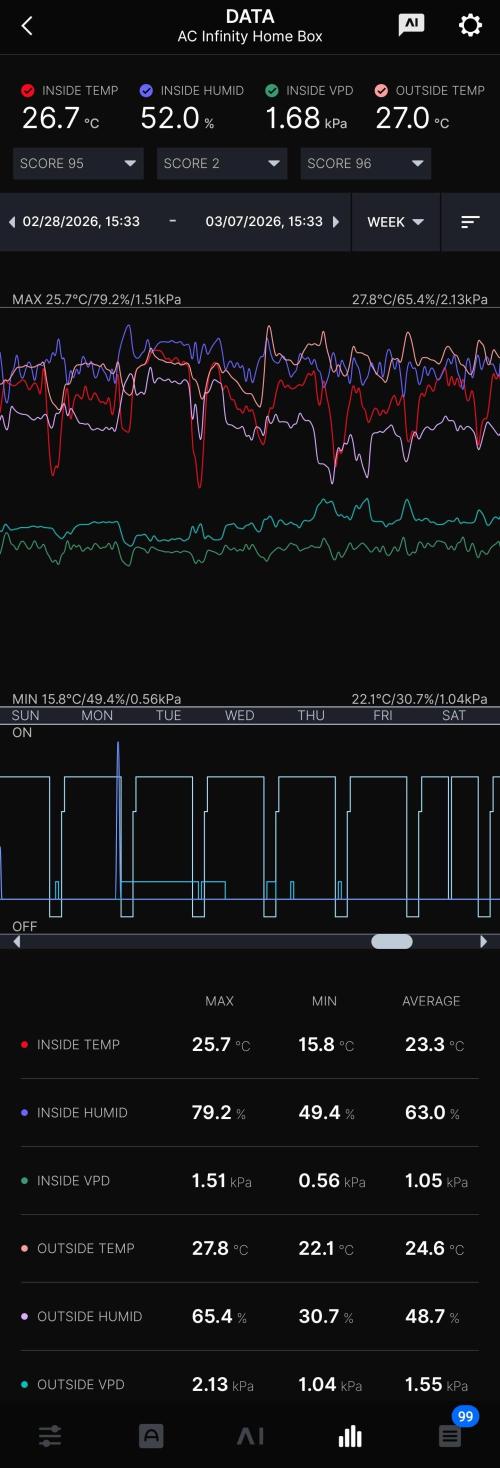The height and width of the screenshot is (1468, 500).
Task: Click the WED day label on chart
Action: click(240, 715)
